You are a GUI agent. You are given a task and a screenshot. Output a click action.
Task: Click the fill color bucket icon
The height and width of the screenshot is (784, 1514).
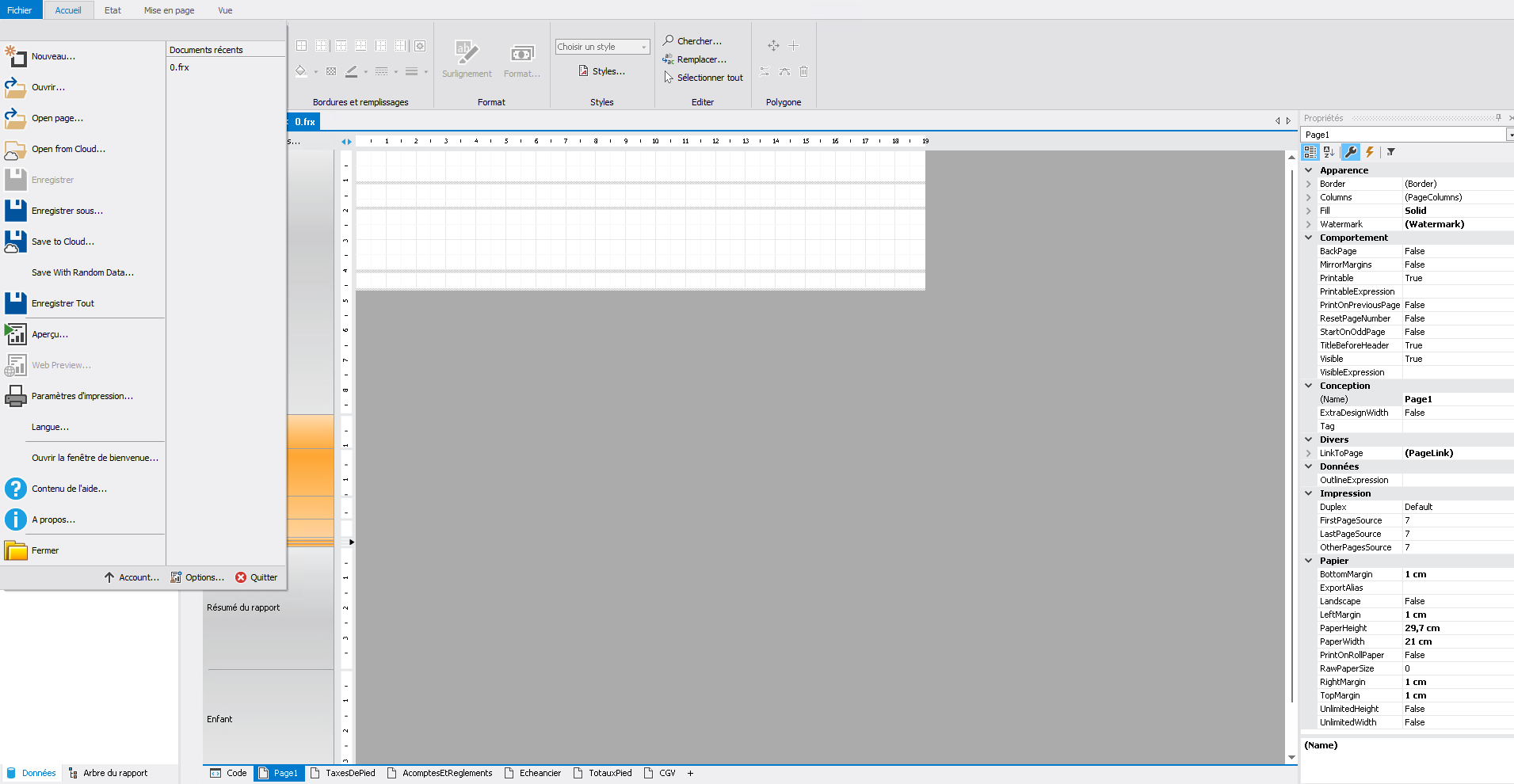click(301, 71)
